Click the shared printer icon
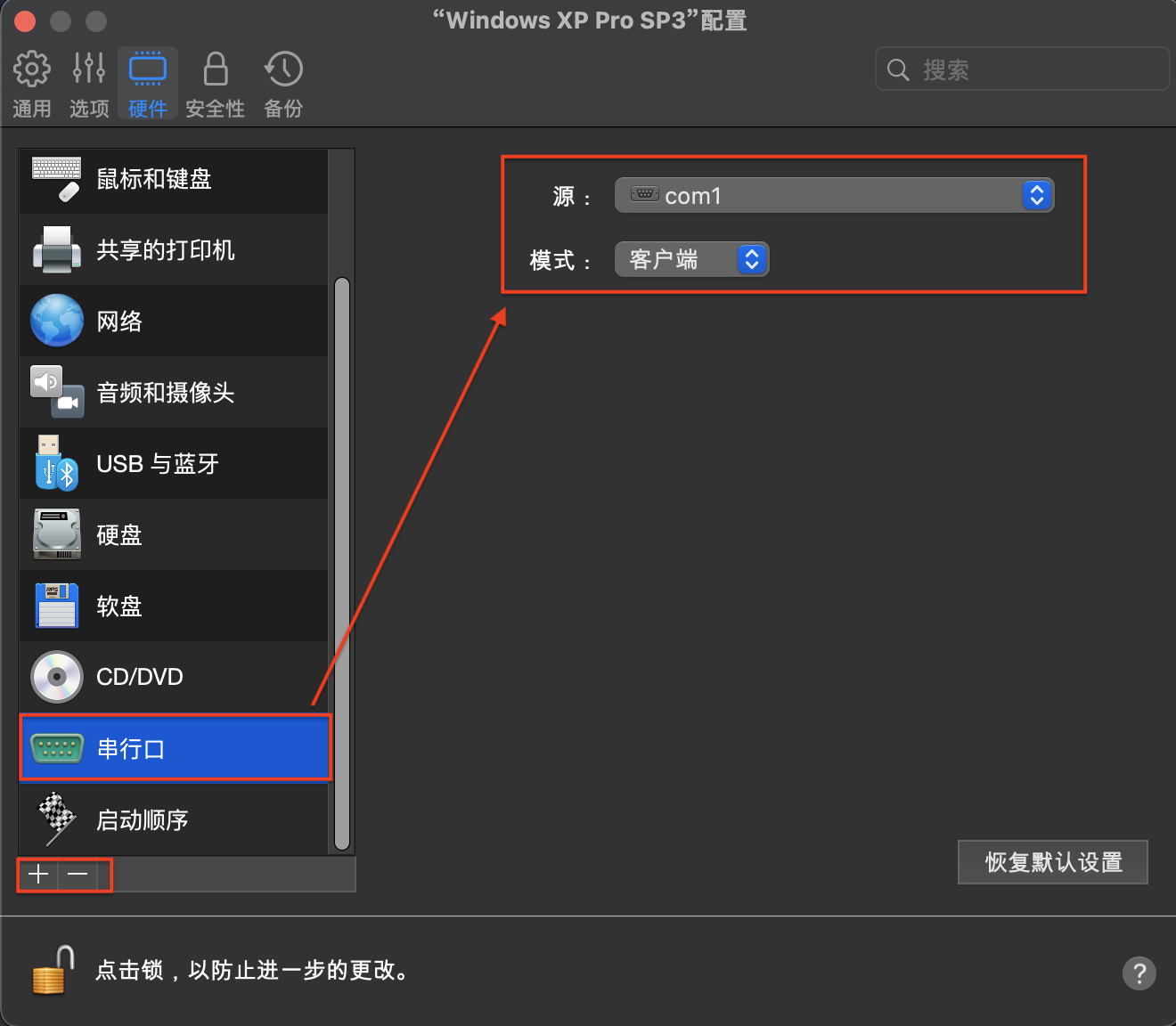This screenshot has height=1026, width=1176. pyautogui.click(x=57, y=250)
